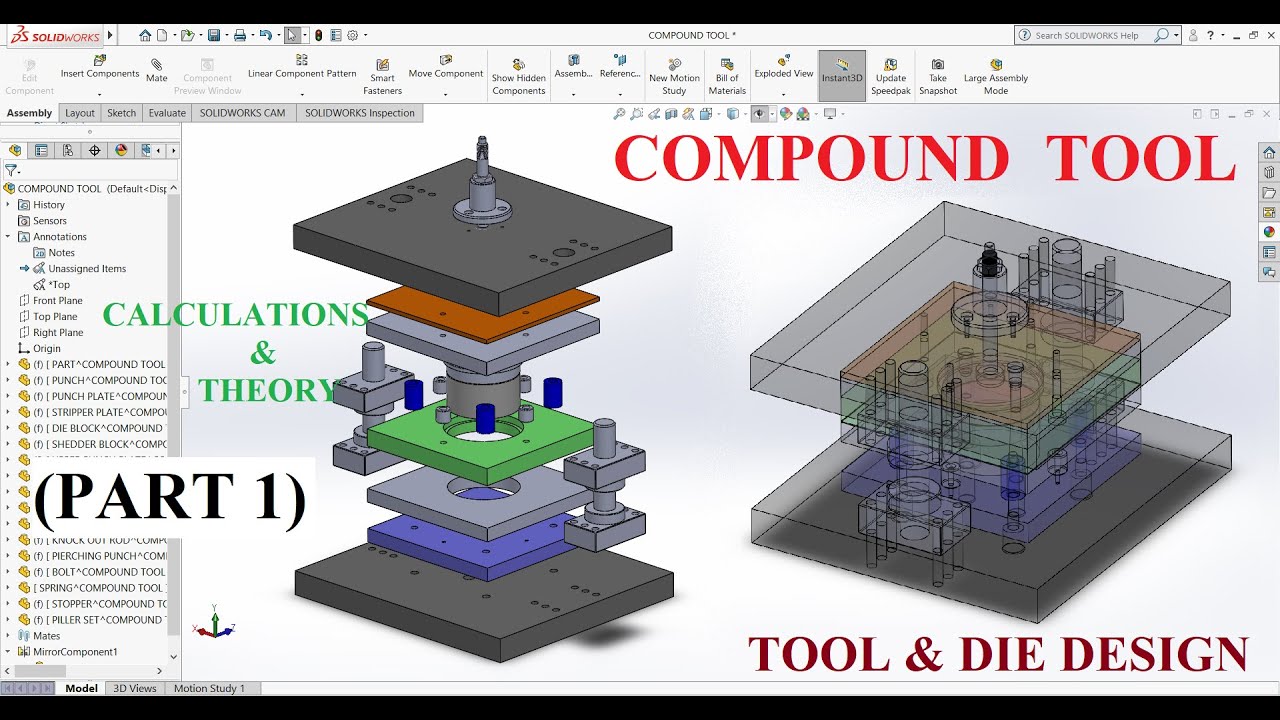The height and width of the screenshot is (720, 1280).
Task: Undo the last action
Action: 265,35
